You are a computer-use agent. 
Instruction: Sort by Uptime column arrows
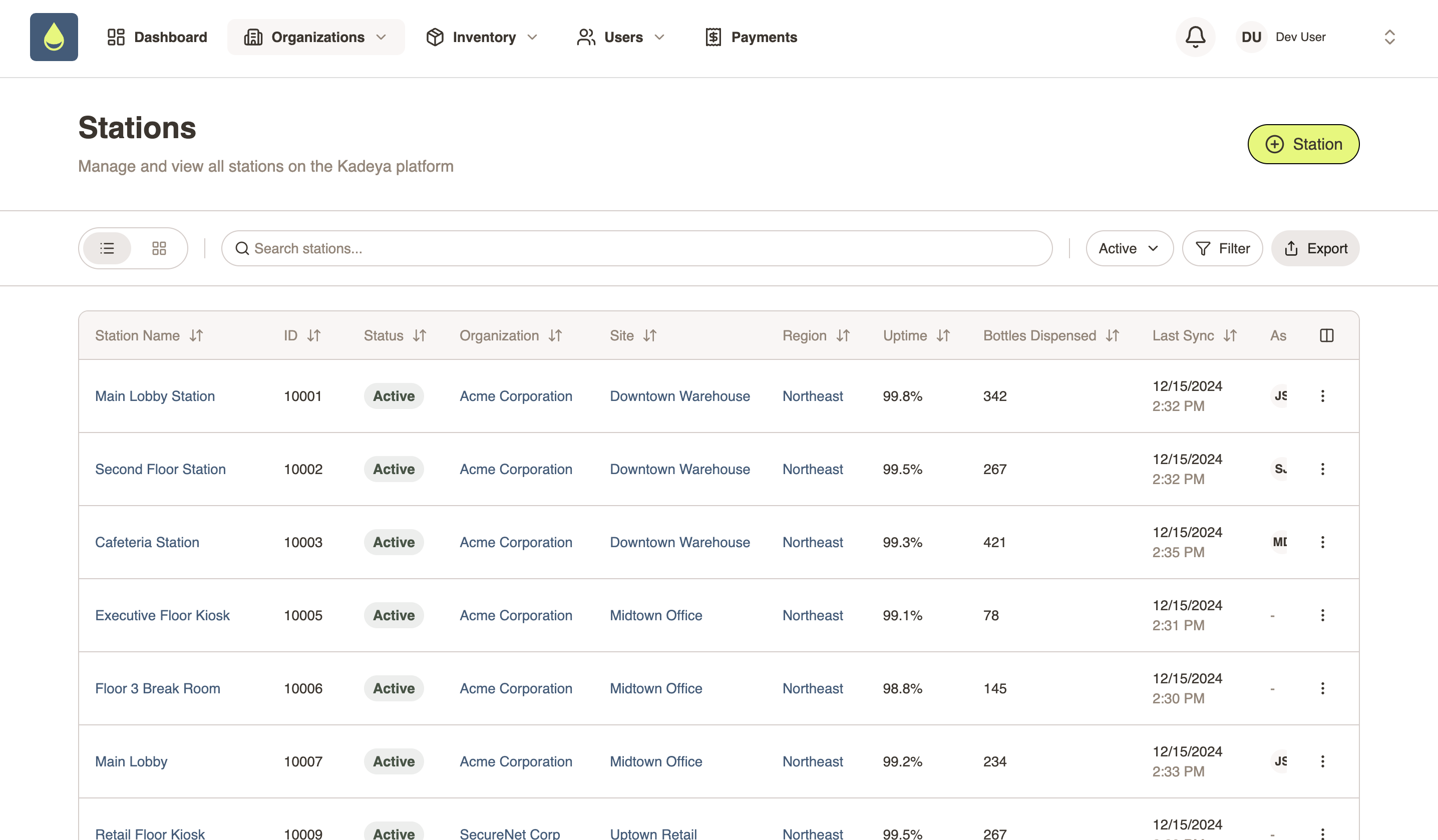point(943,335)
